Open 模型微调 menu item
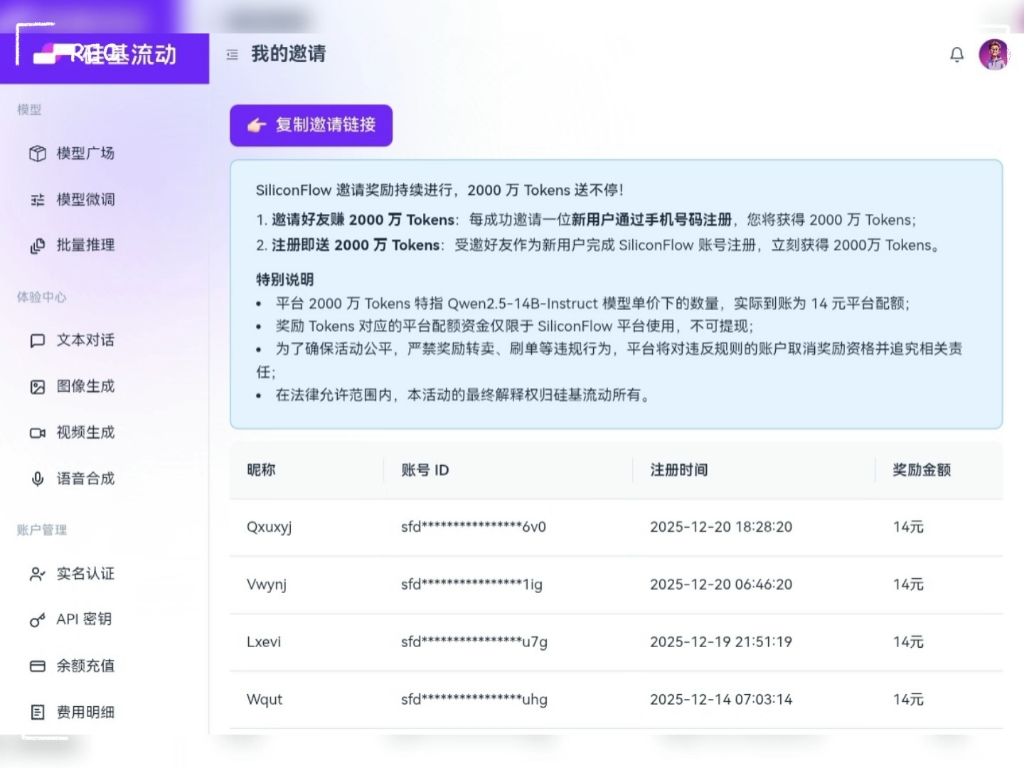 (85, 200)
